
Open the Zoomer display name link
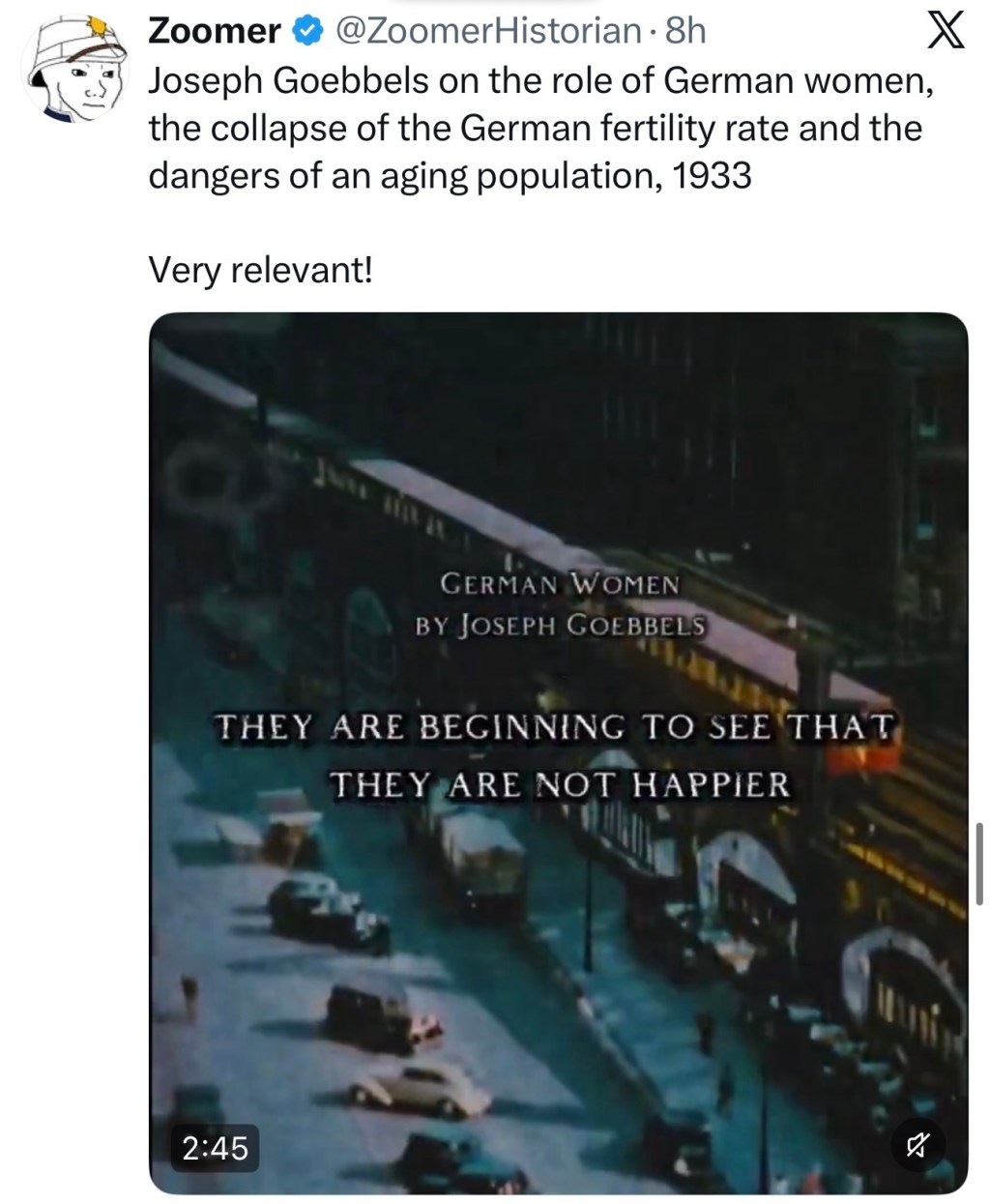tap(214, 32)
